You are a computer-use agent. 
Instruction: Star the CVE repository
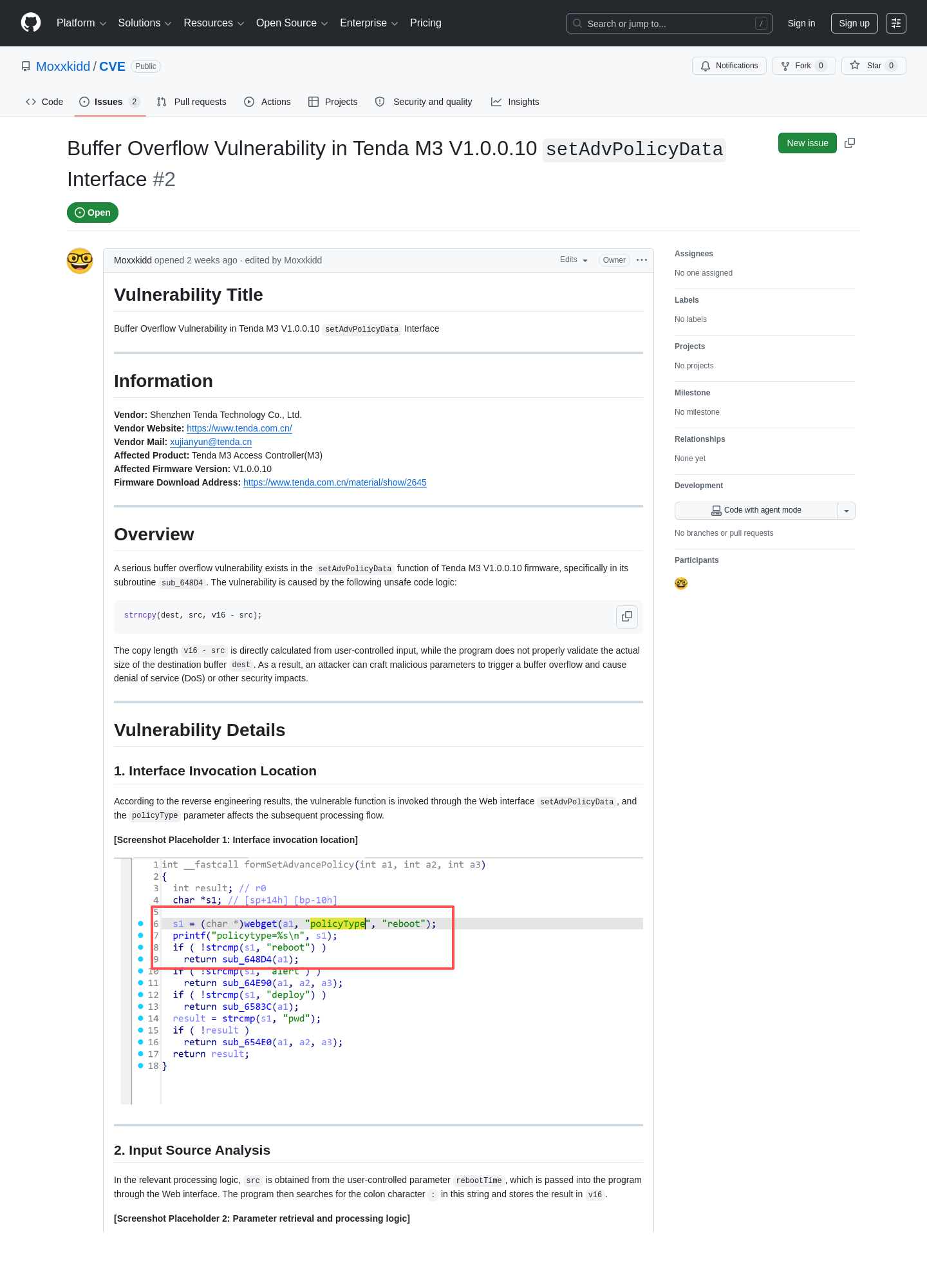[874, 66]
